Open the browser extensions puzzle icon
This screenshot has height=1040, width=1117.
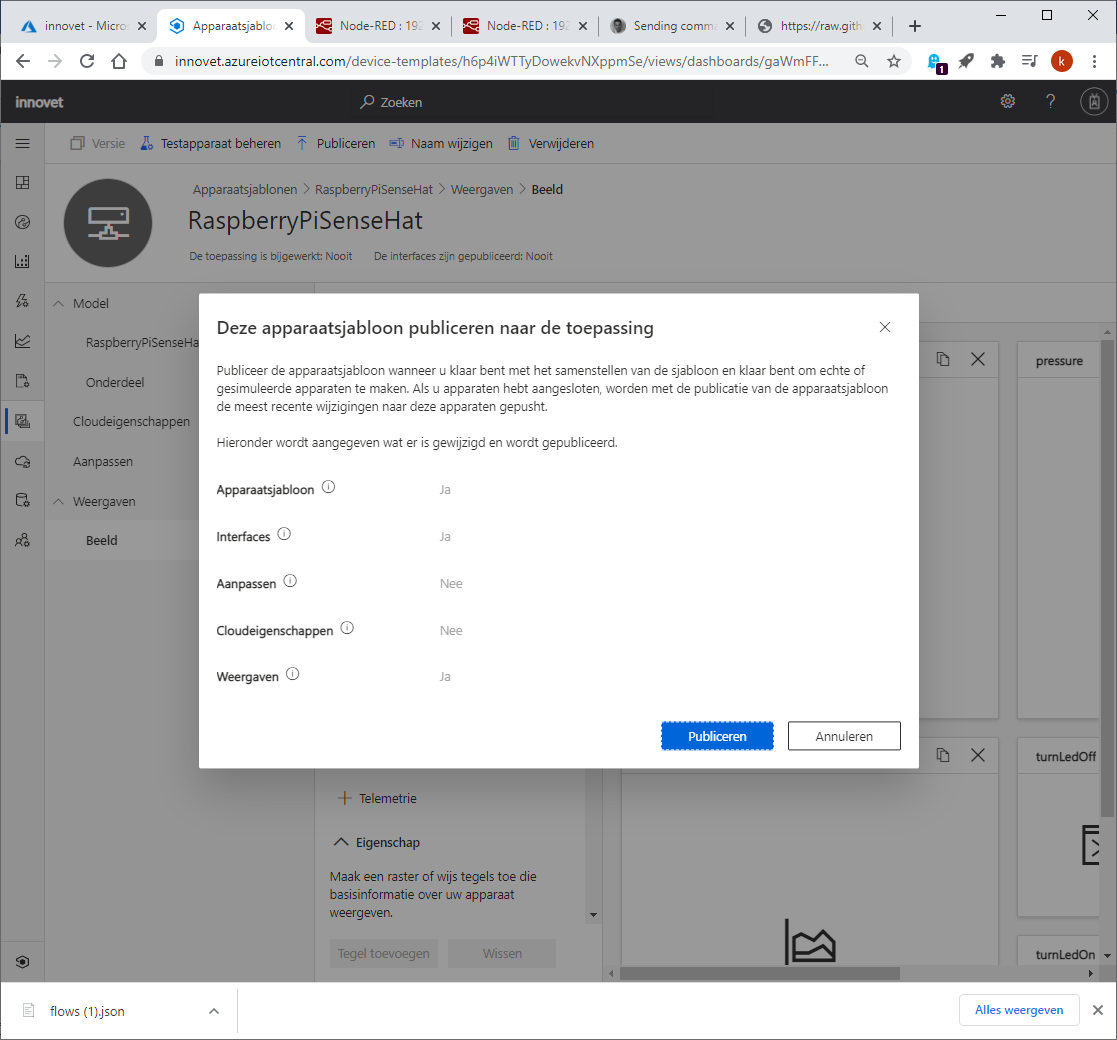(998, 61)
